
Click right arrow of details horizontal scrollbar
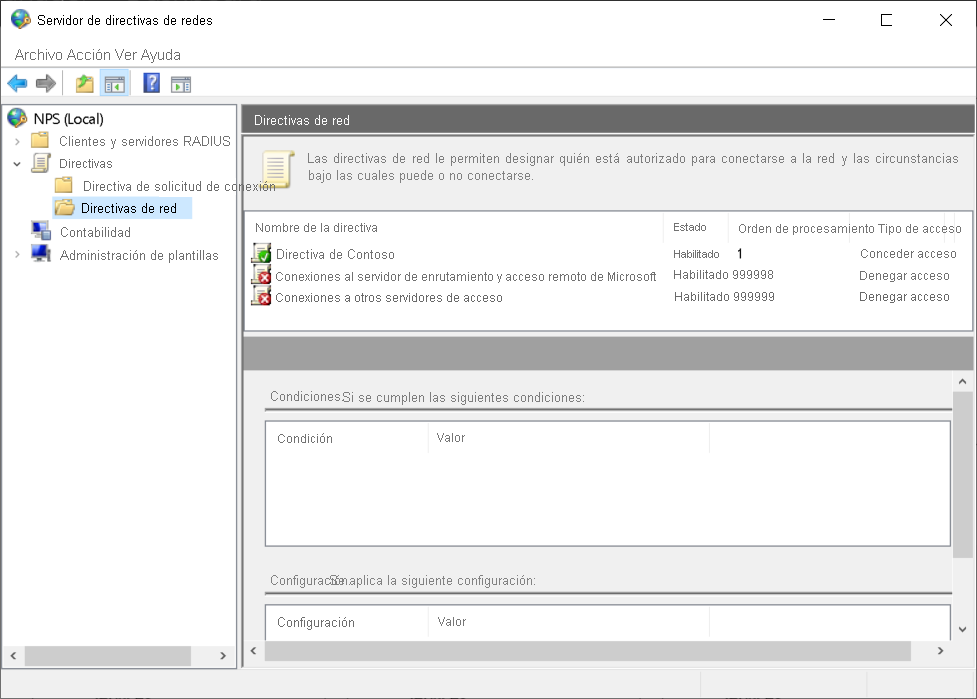pos(940,650)
